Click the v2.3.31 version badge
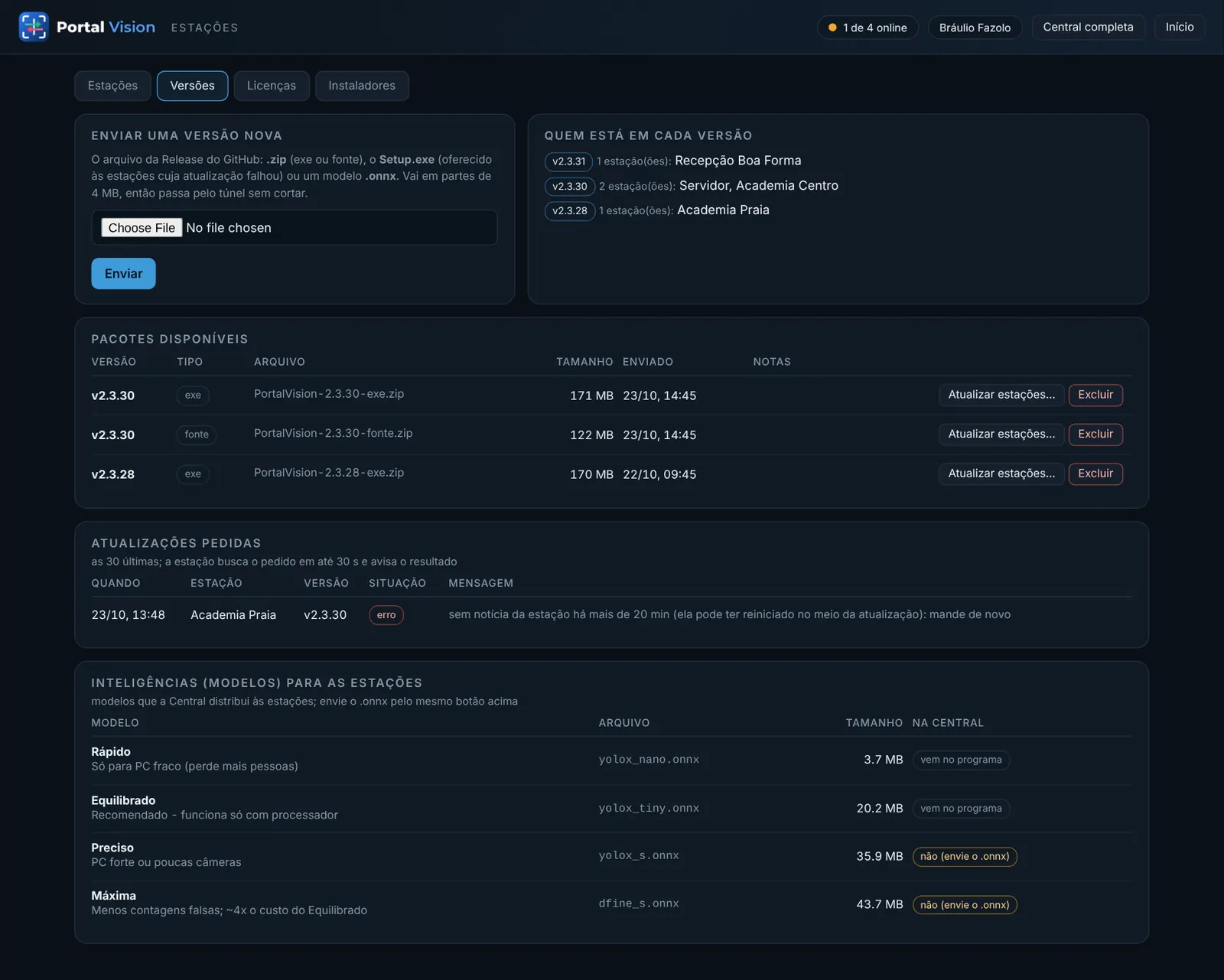The height and width of the screenshot is (980, 1224). (x=568, y=161)
